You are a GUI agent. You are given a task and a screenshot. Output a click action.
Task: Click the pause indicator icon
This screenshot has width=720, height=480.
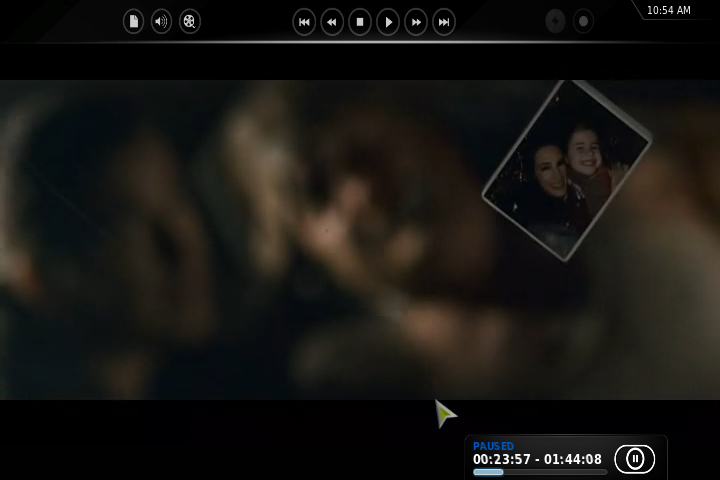[635, 459]
